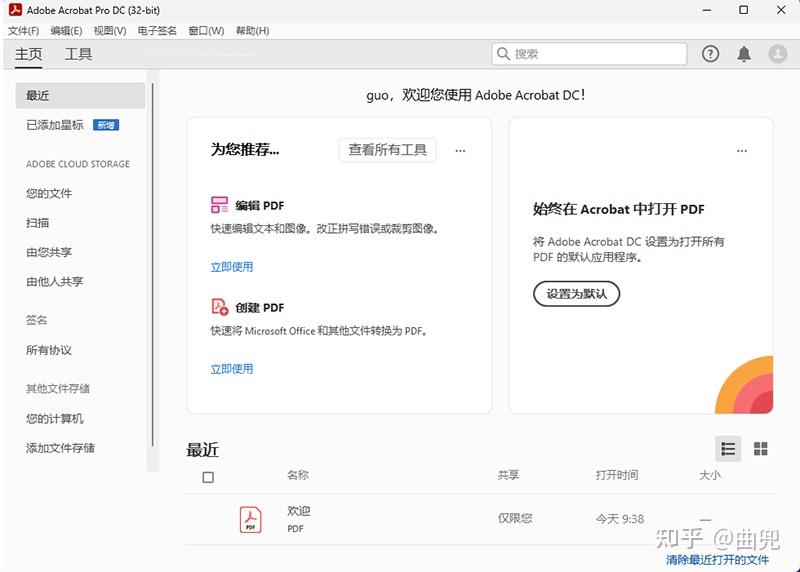Open options menu on default PDF card
Screen dimensions: 800x572
(x=742, y=151)
